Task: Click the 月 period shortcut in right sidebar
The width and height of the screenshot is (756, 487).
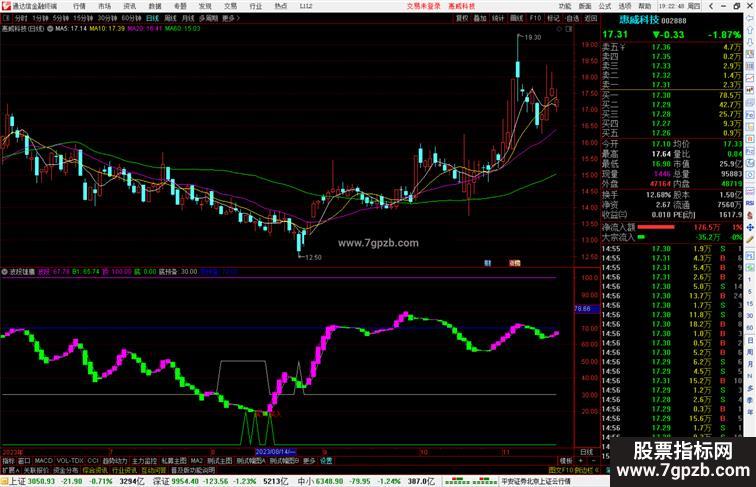Action: pyautogui.click(x=750, y=364)
